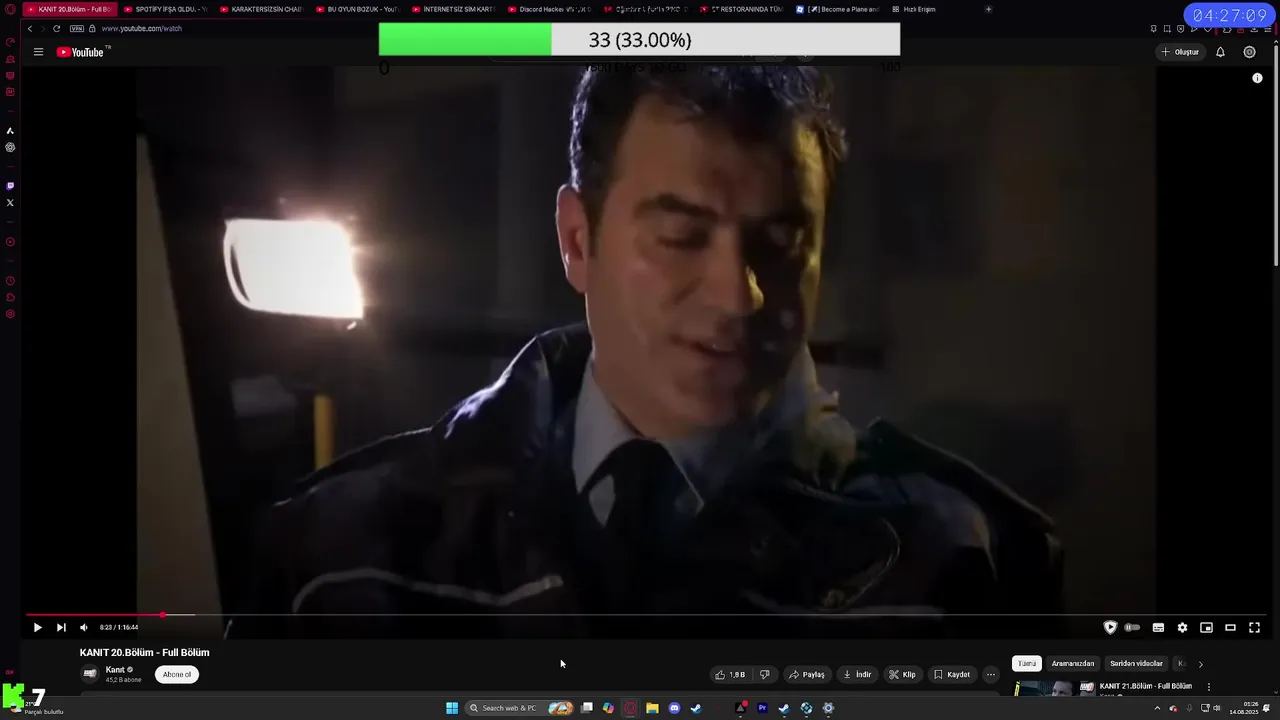The height and width of the screenshot is (720, 1280).
Task: Like the video (1,8 B)
Action: click(x=730, y=675)
